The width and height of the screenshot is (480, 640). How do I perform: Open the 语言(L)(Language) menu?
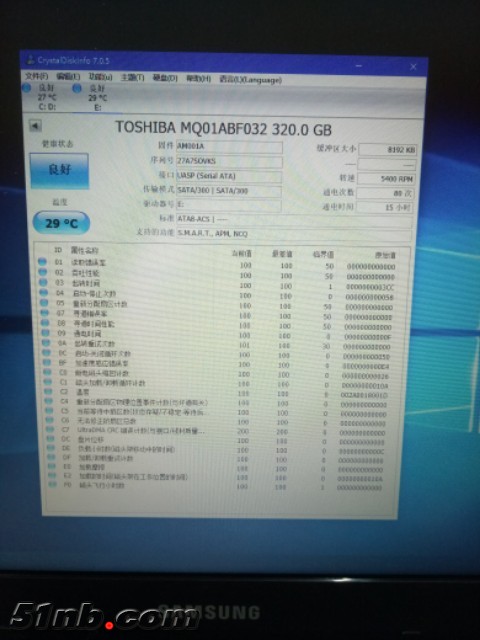pyautogui.click(x=250, y=80)
